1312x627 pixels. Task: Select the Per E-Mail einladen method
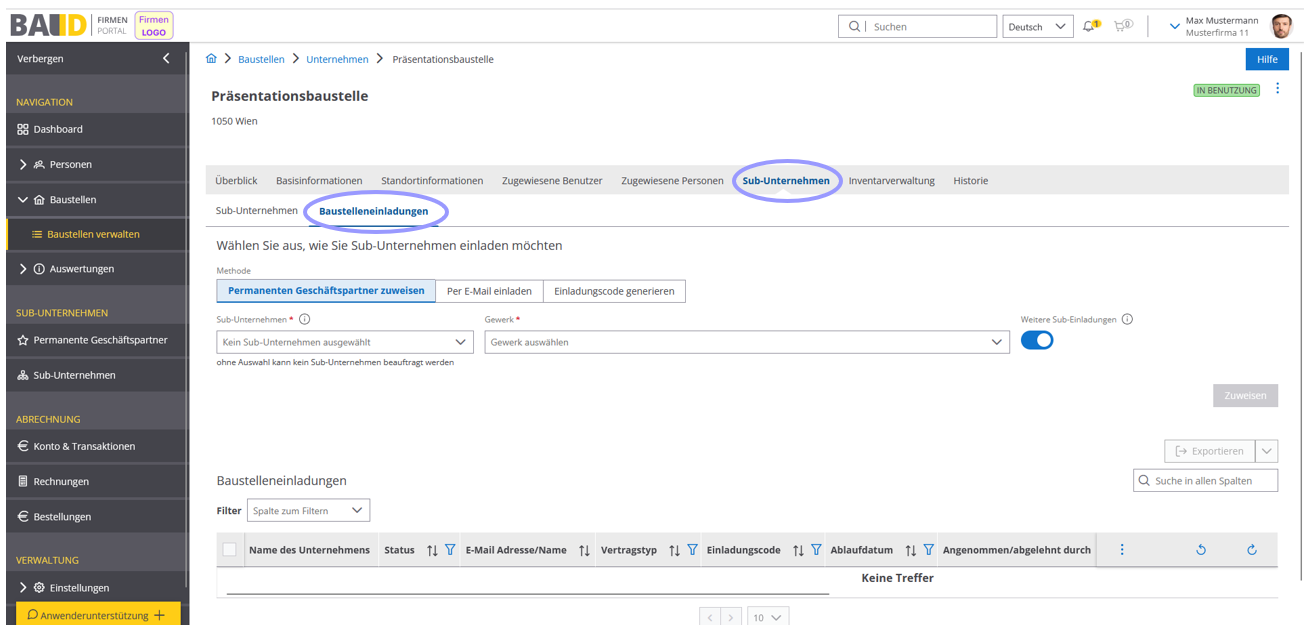pyautogui.click(x=489, y=291)
